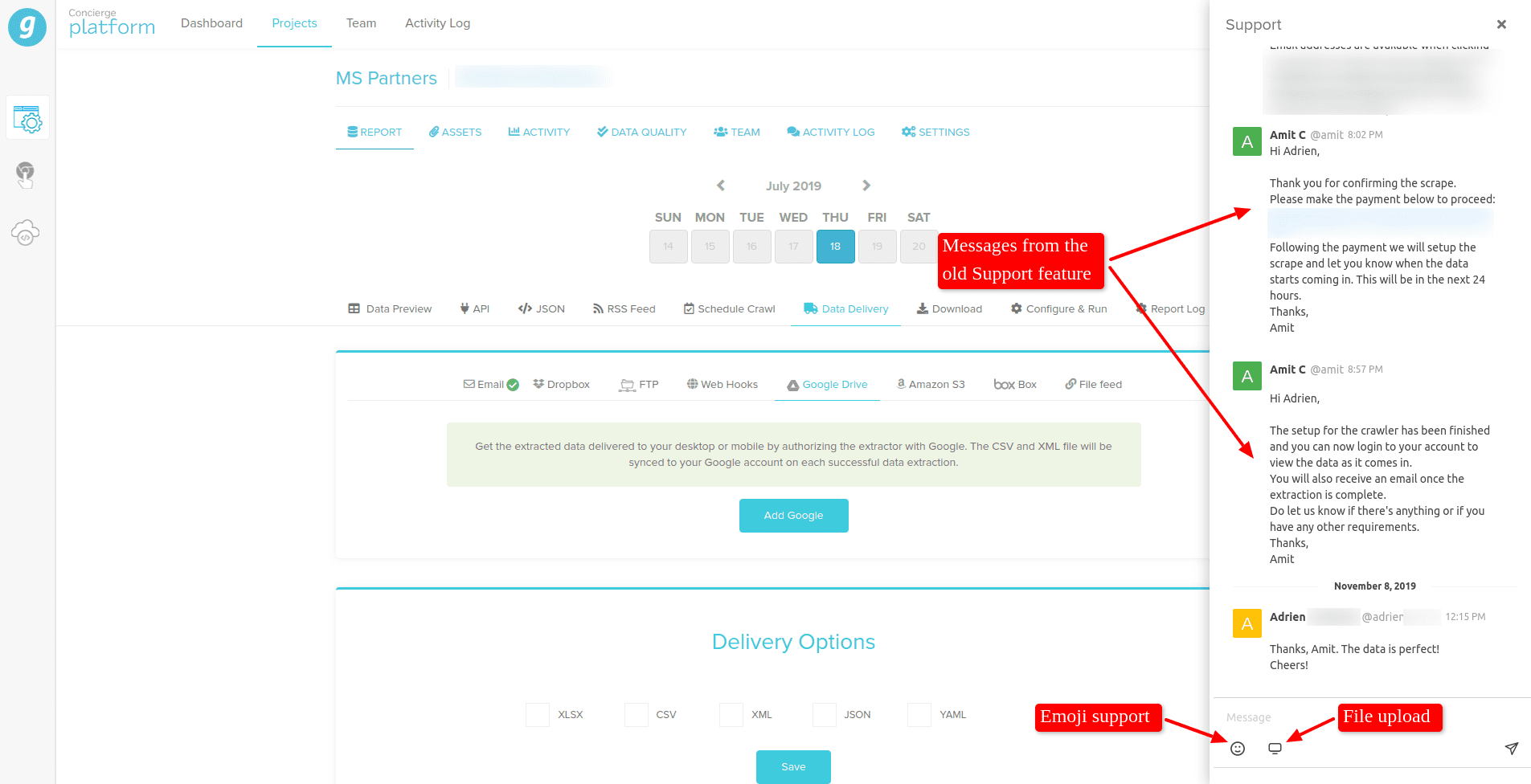The image size is (1531, 784).
Task: Switch to the Dropbox delivery tab
Action: coord(561,385)
